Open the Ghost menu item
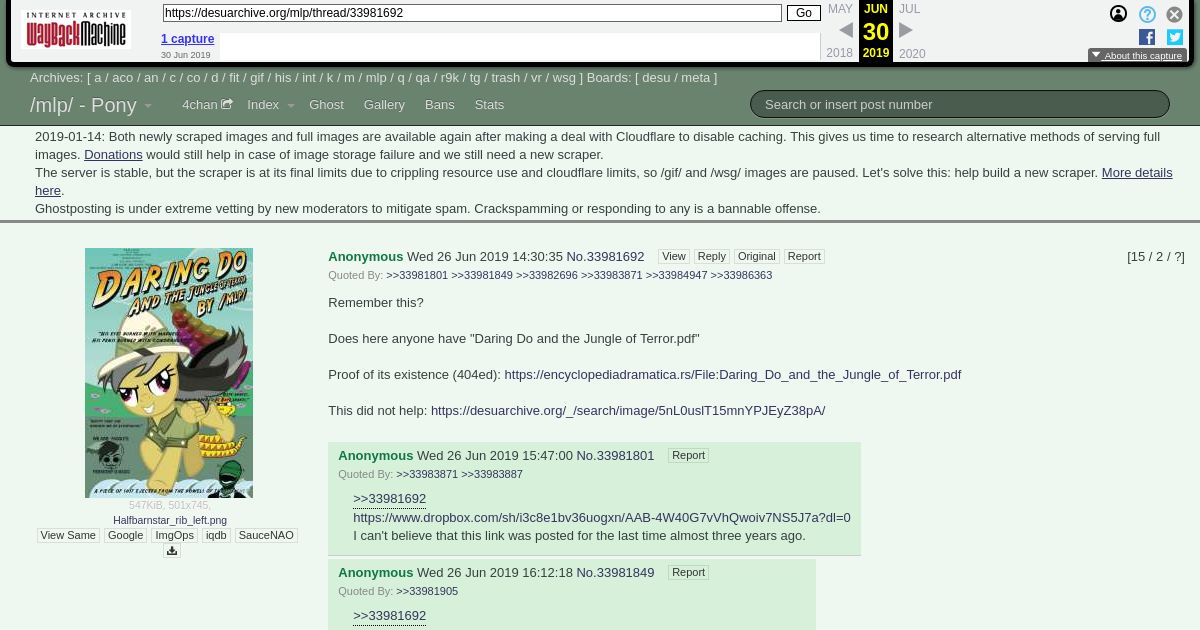 click(x=326, y=105)
